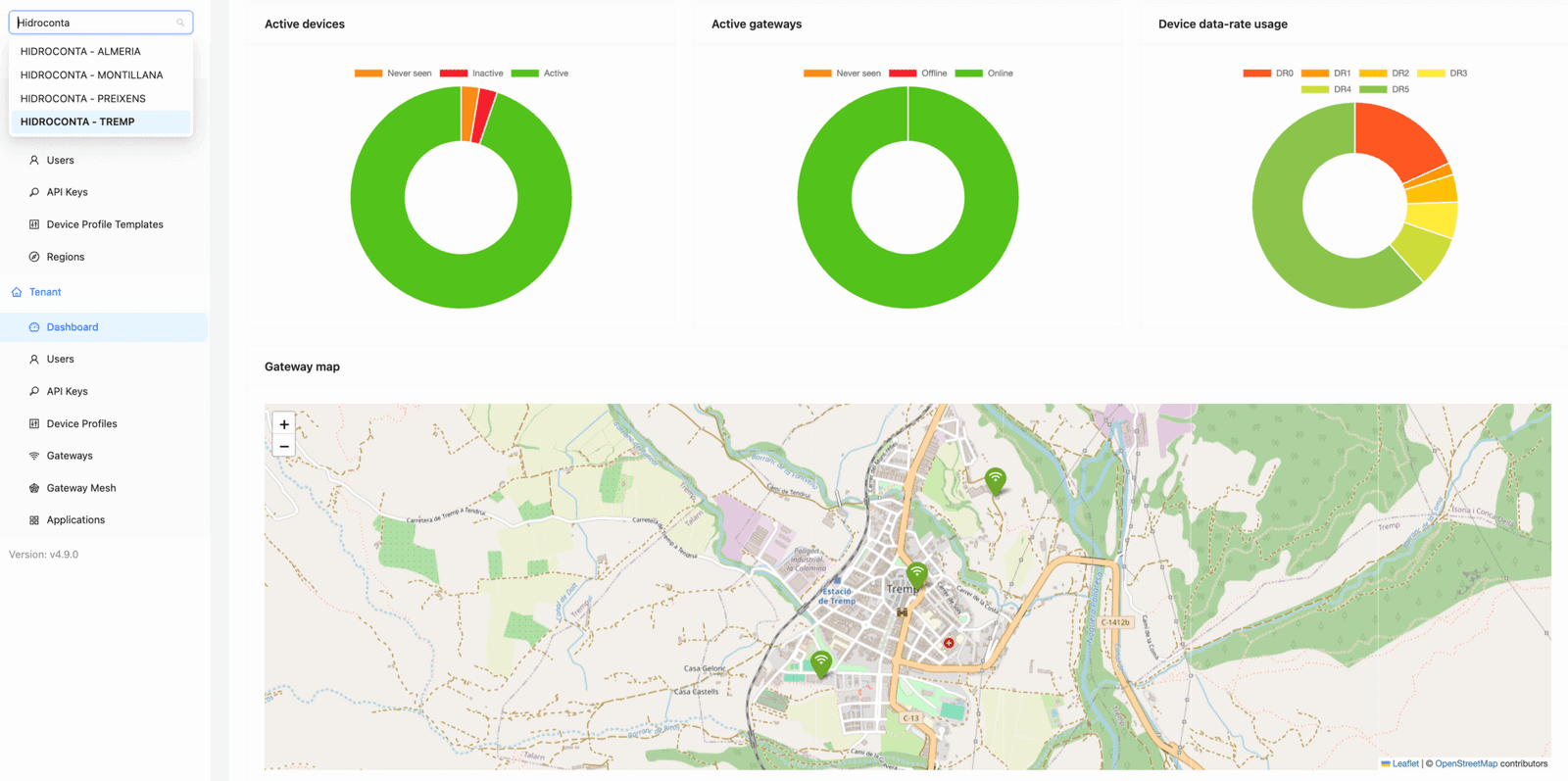
Task: Zoom in on the gateway map
Action: (x=284, y=424)
